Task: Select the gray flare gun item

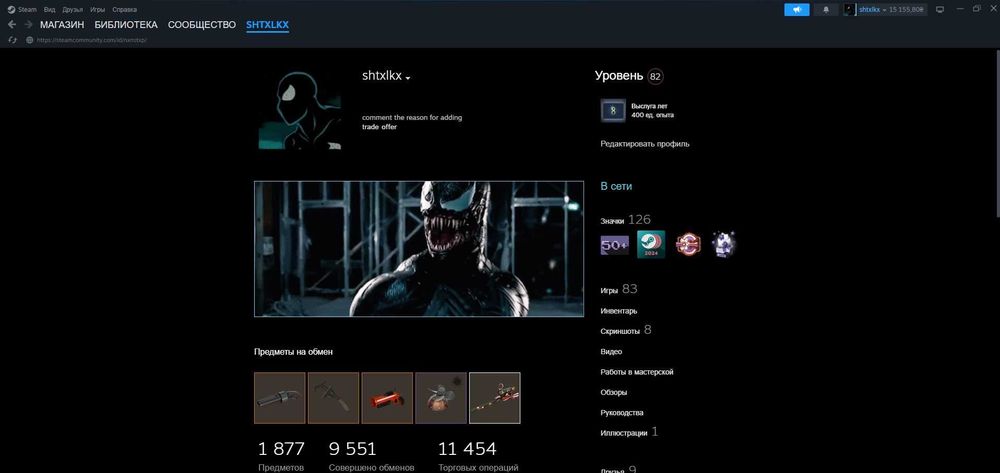Action: tap(280, 398)
